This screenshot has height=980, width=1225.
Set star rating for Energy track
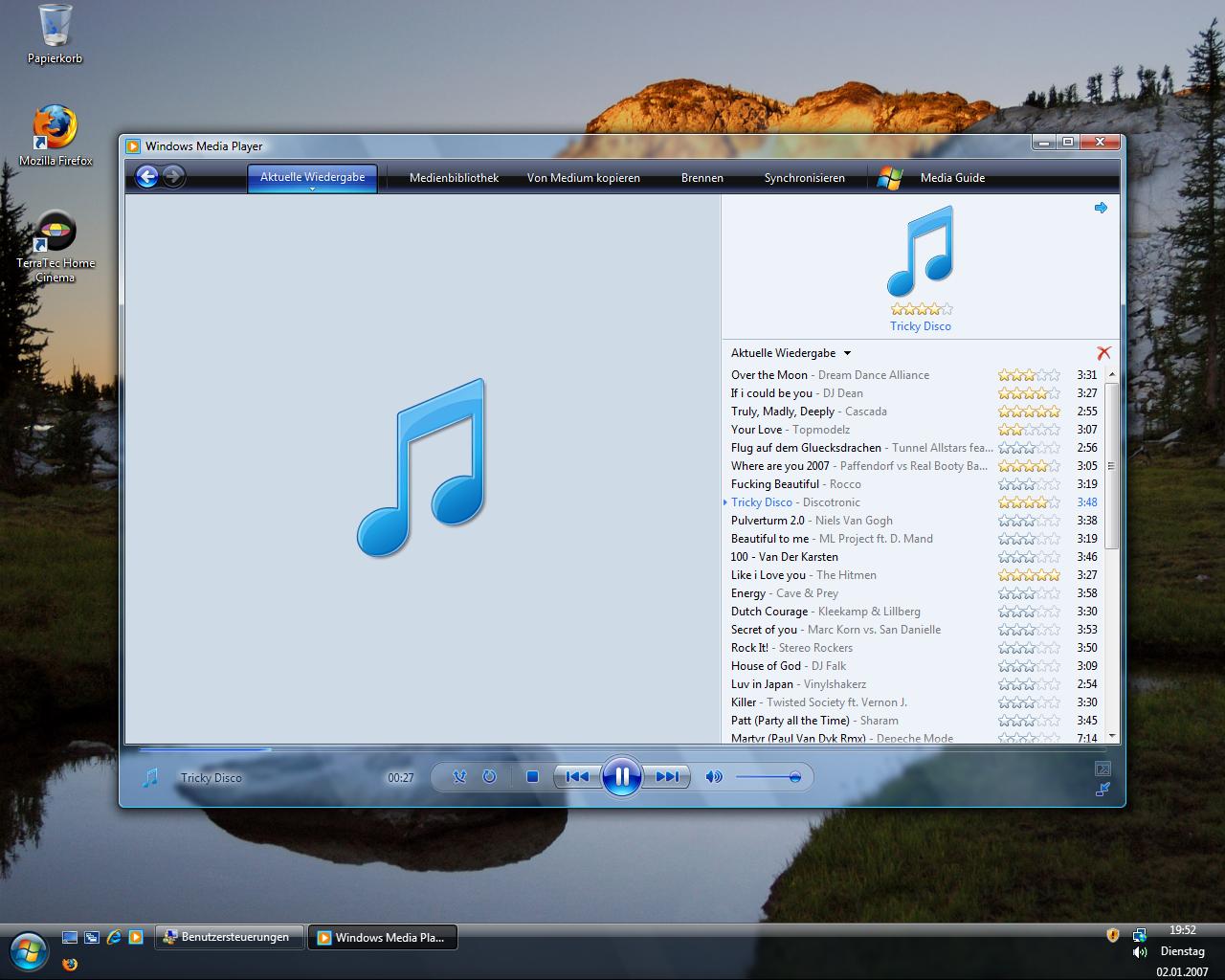(1029, 593)
